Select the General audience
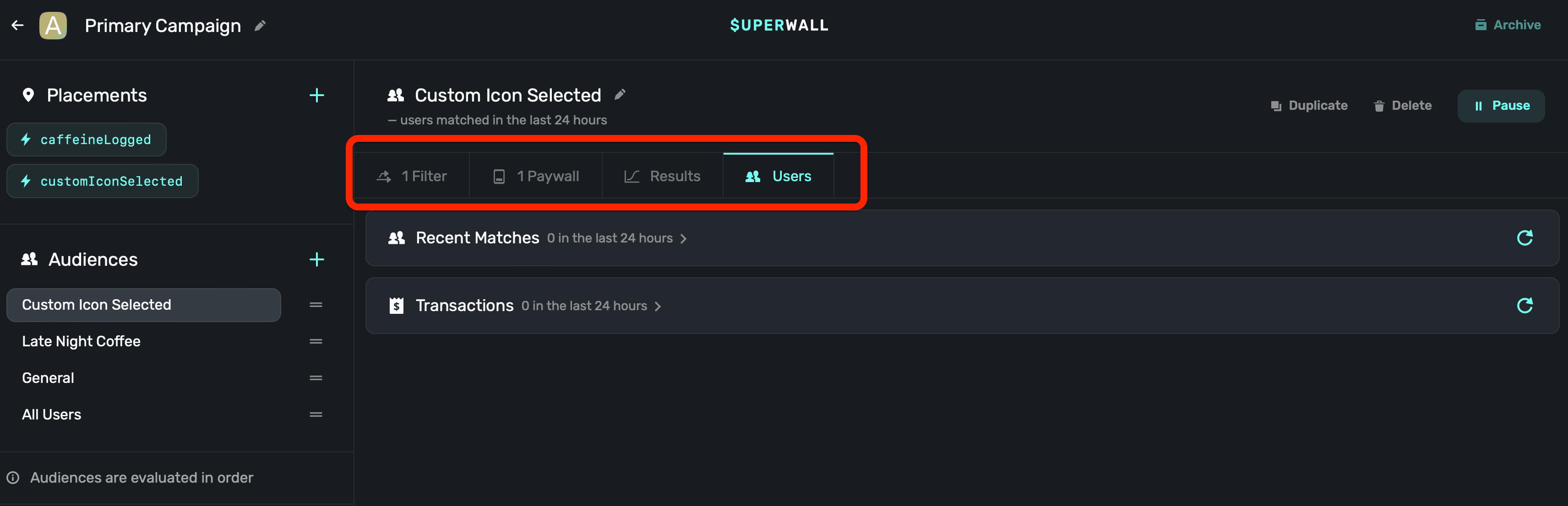Image resolution: width=1568 pixels, height=506 pixels. pyautogui.click(x=48, y=378)
